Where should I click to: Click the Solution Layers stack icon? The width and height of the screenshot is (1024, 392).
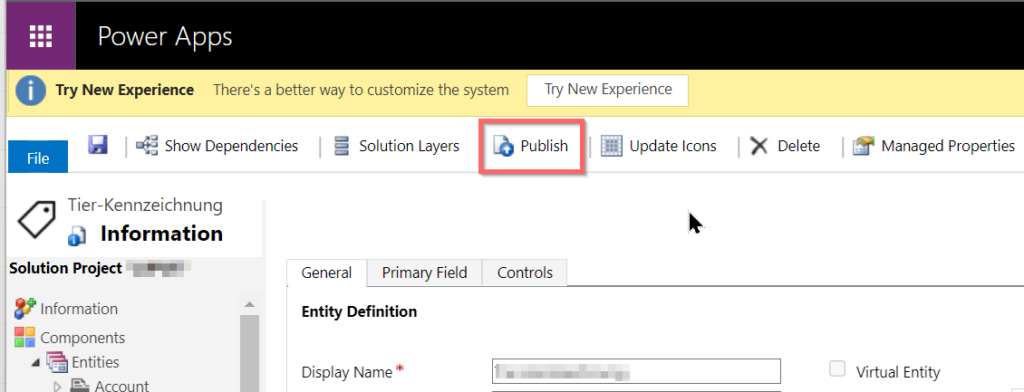point(341,146)
